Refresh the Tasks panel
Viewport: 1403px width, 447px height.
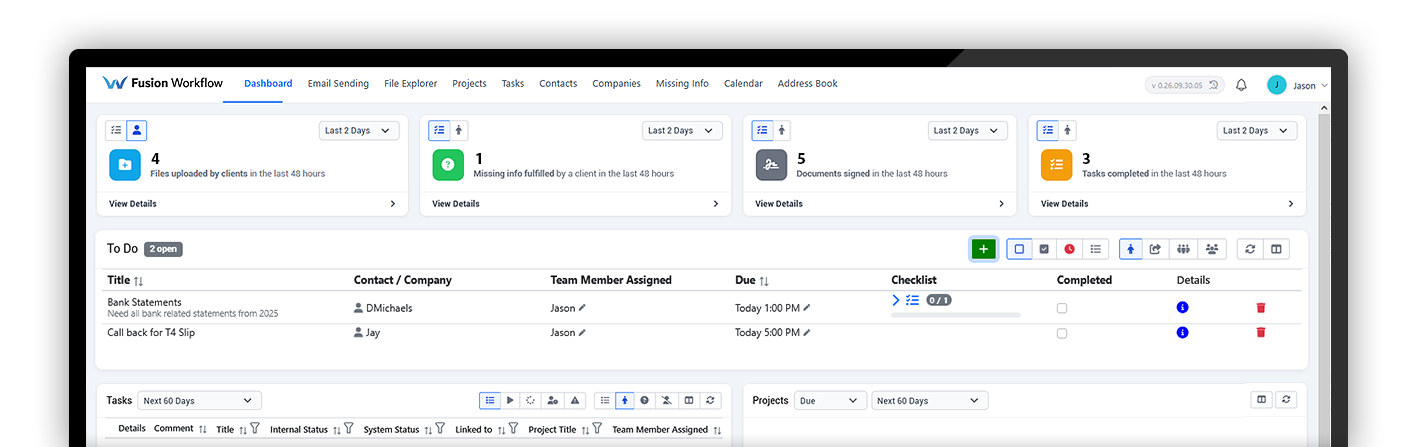[710, 400]
